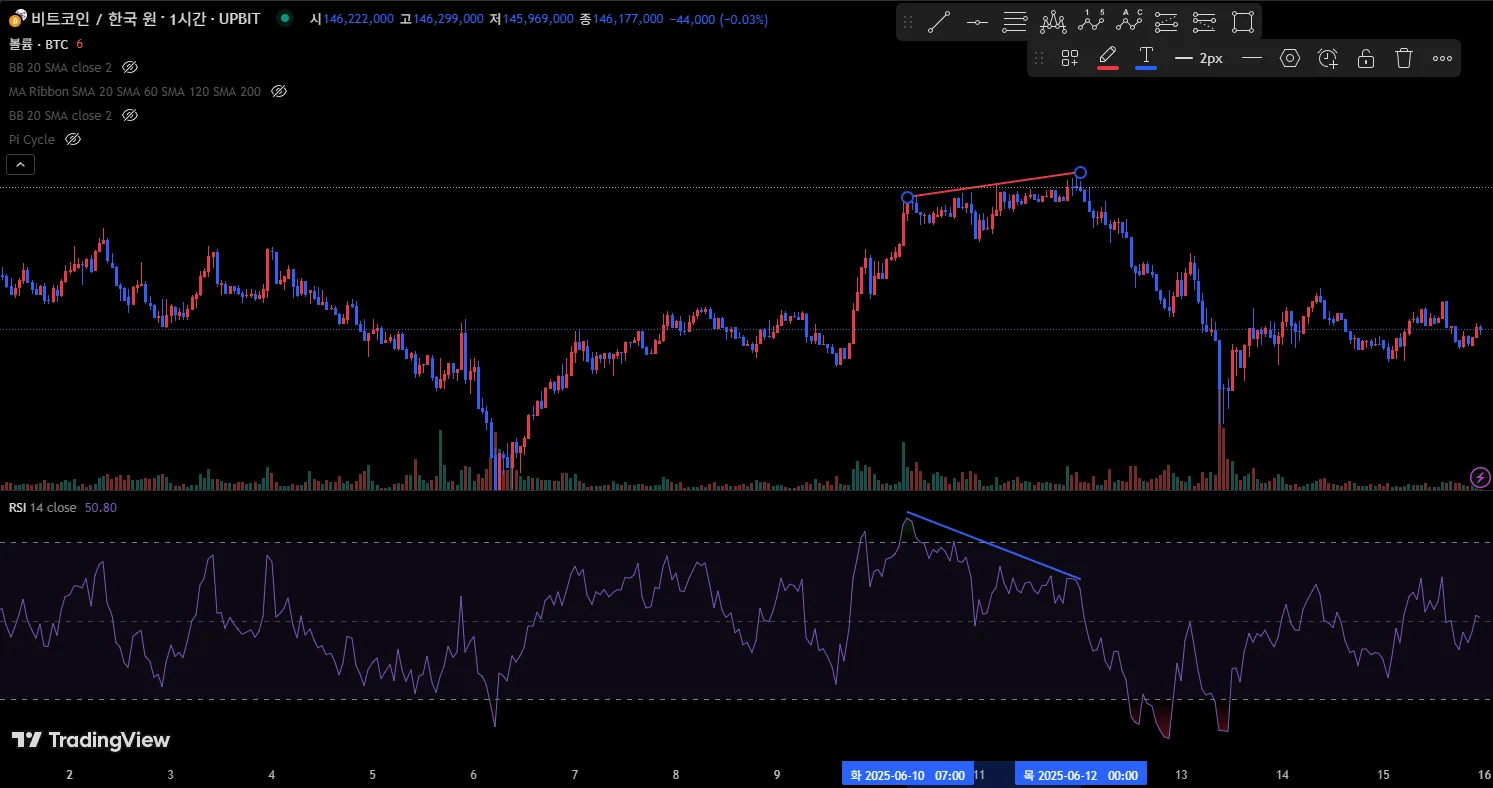Image resolution: width=1493 pixels, height=788 pixels.
Task: Open the three-dot more options menu
Action: click(1442, 58)
